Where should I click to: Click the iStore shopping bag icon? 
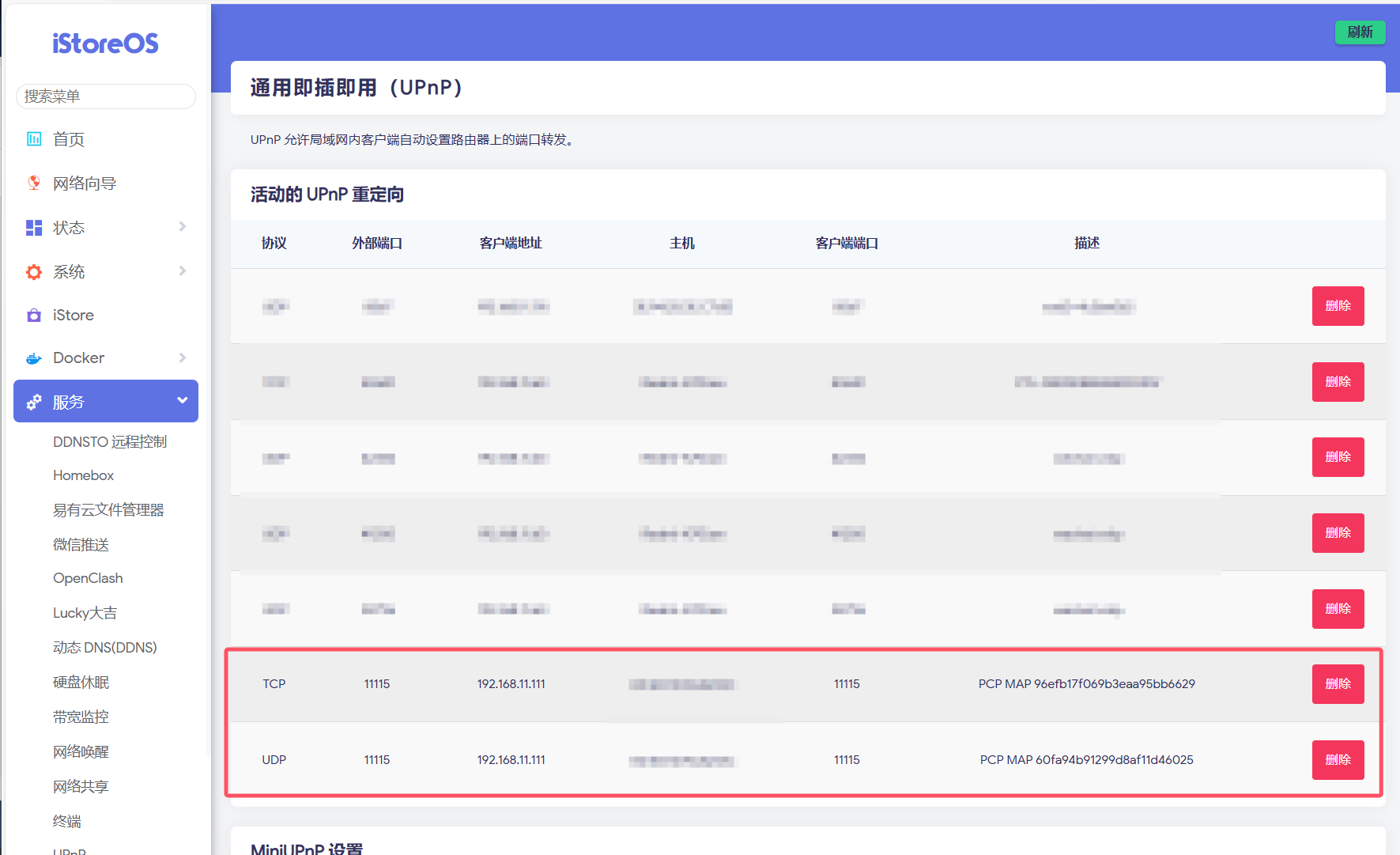34,316
